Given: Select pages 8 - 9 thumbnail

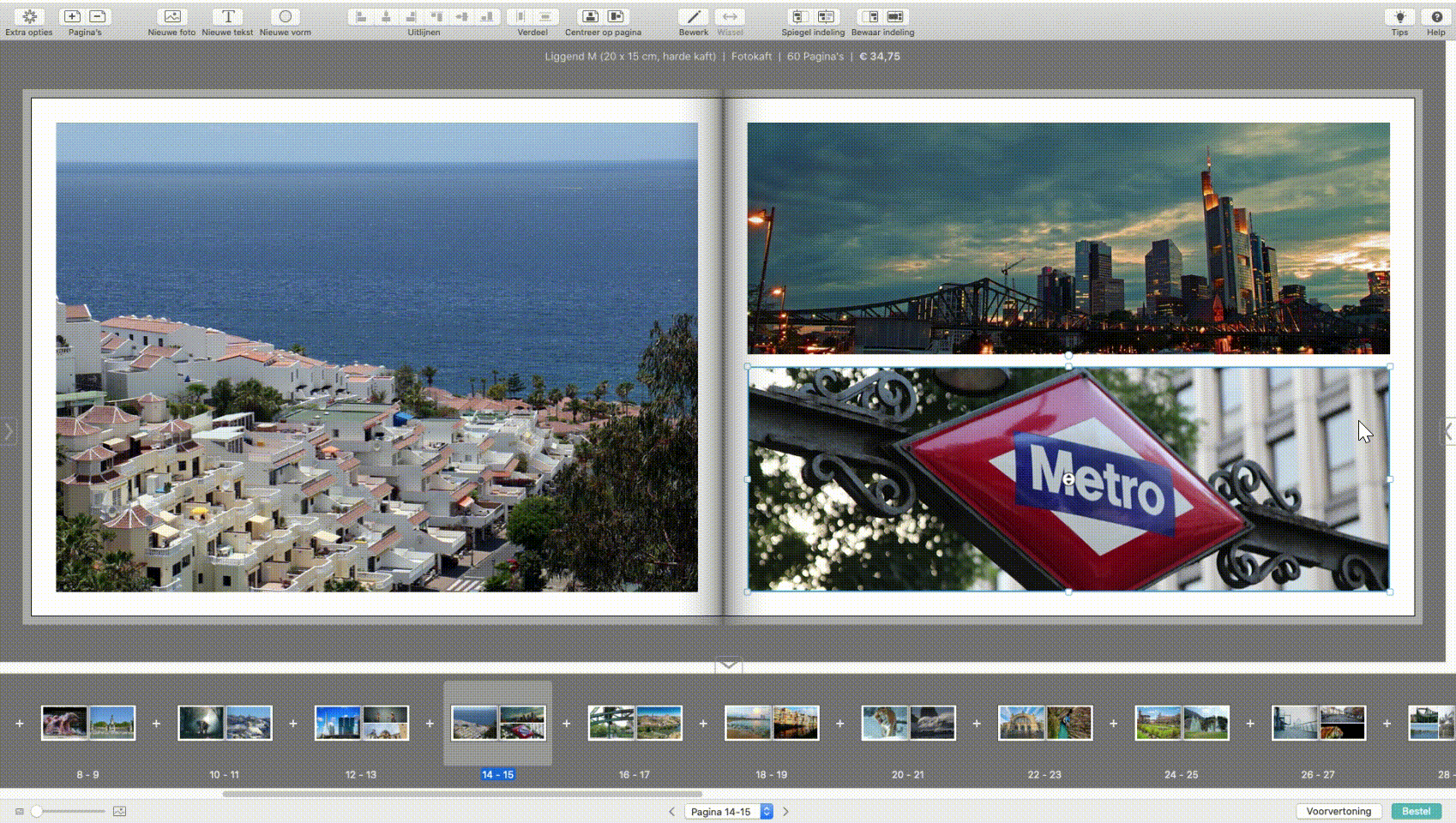Looking at the screenshot, I should point(88,723).
